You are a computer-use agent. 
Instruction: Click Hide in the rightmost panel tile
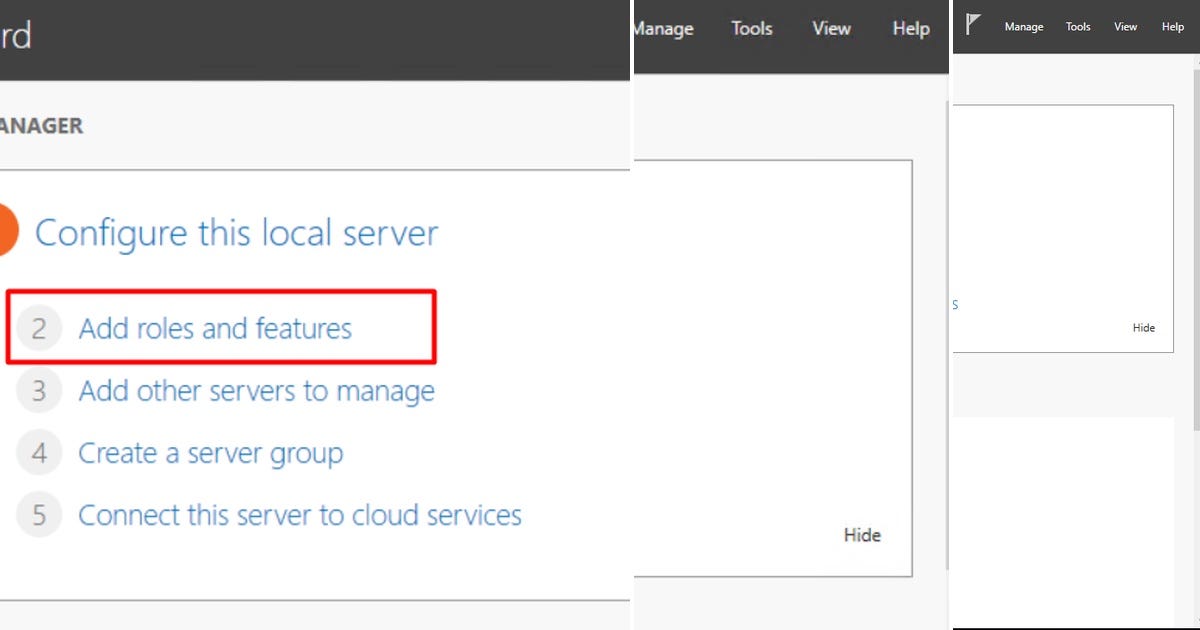[1144, 327]
